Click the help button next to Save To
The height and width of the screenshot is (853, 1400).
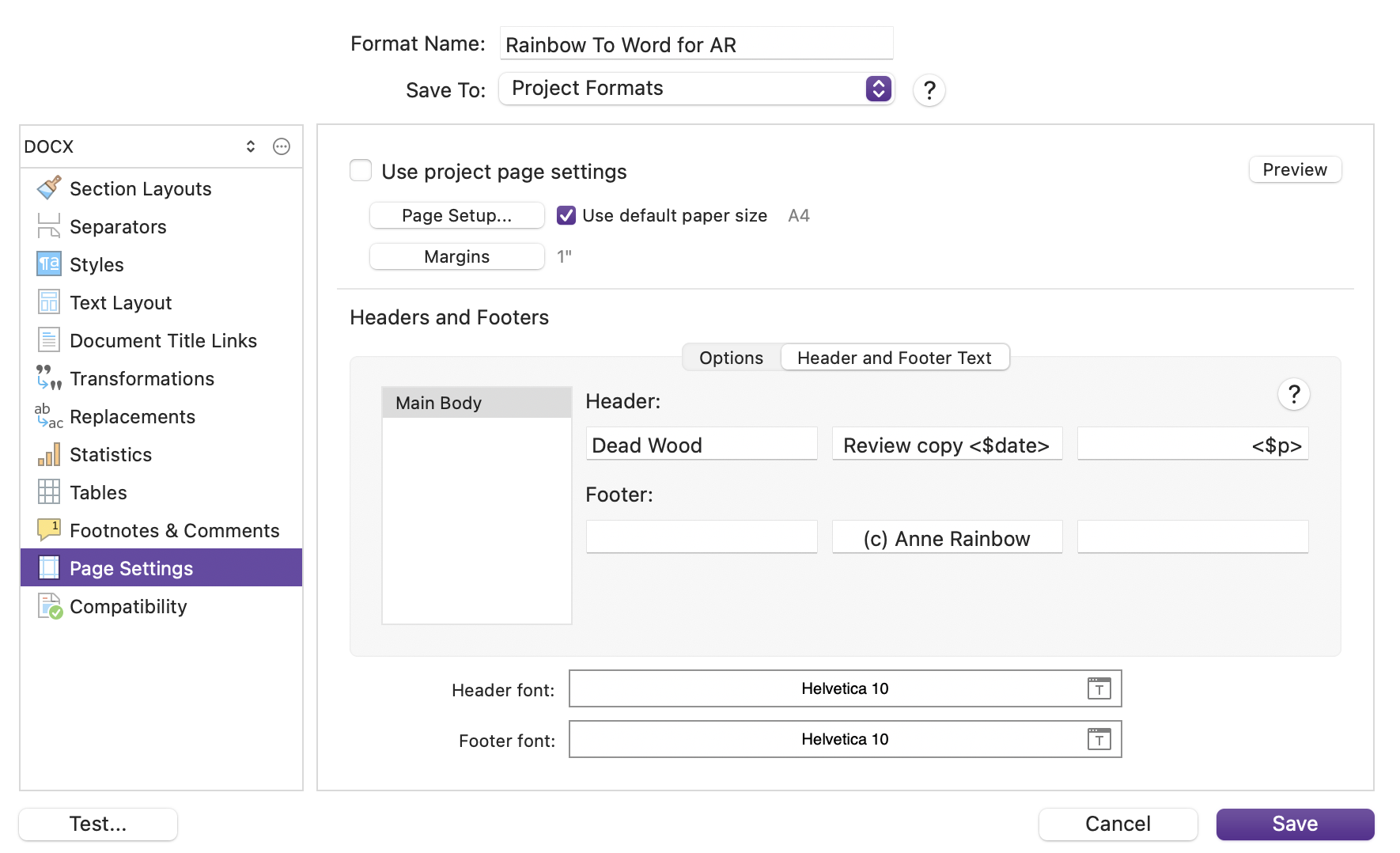[x=929, y=90]
